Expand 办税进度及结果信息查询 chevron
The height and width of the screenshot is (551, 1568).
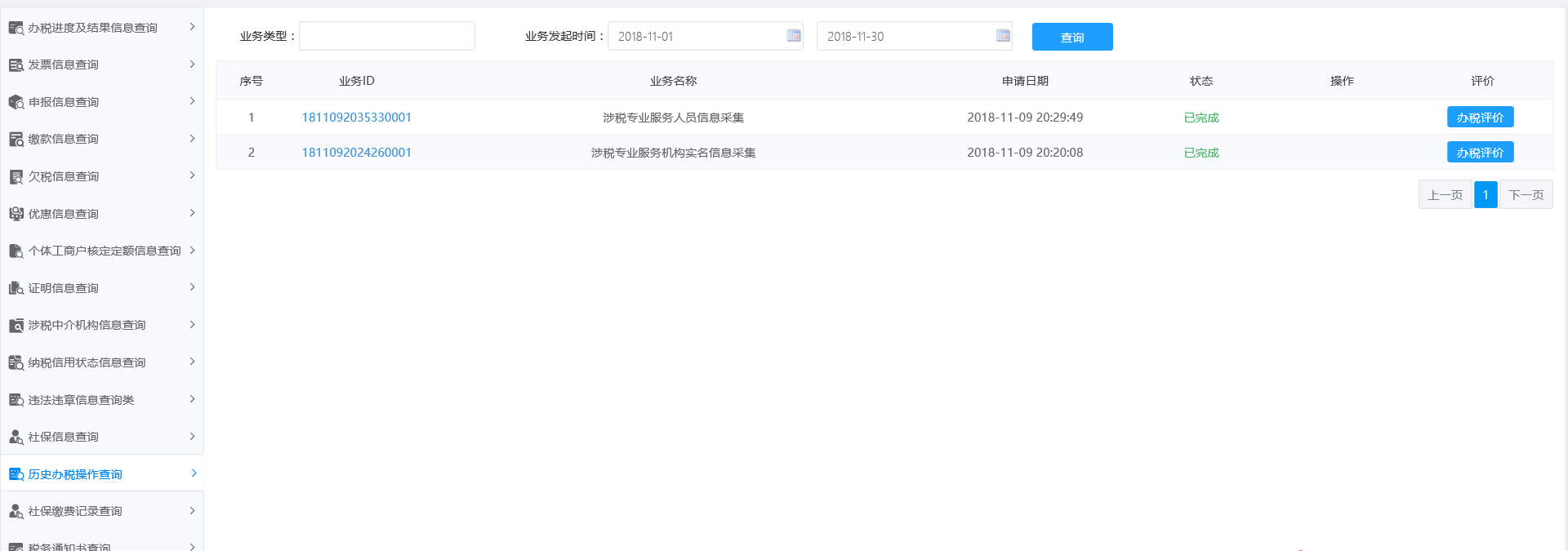(x=193, y=27)
